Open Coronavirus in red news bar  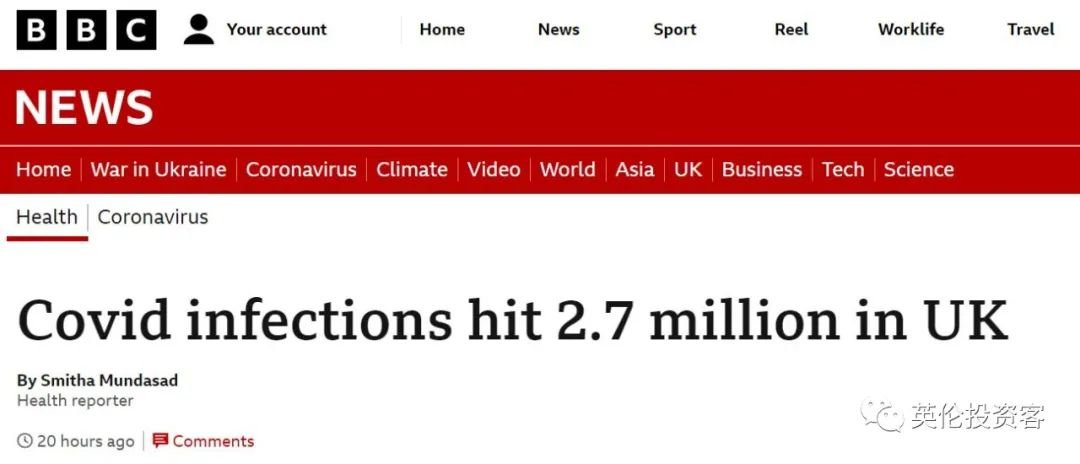[x=301, y=170]
